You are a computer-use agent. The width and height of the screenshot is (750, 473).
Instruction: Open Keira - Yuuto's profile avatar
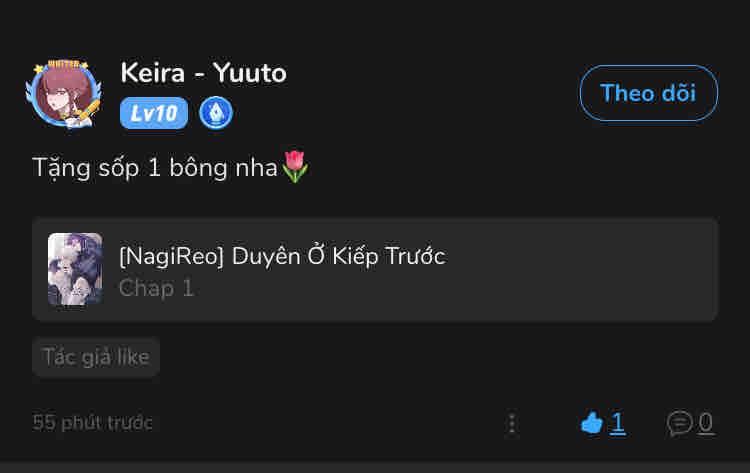coord(60,94)
